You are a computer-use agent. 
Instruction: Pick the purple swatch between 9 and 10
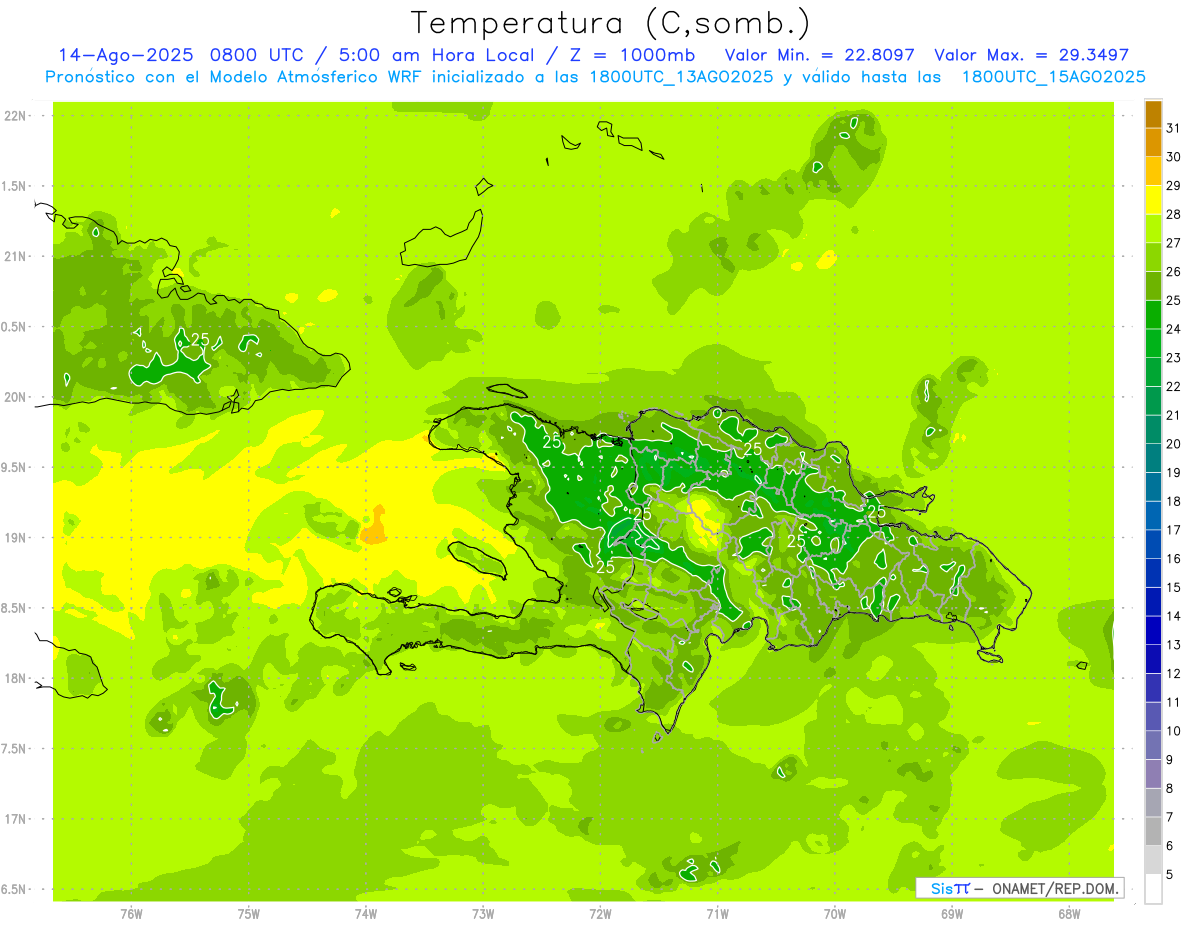[1153, 746]
